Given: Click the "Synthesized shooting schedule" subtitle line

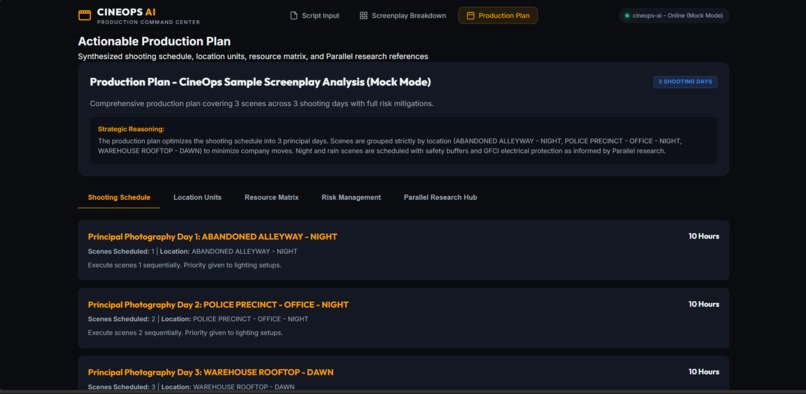Looking at the screenshot, I should pyautogui.click(x=253, y=57).
